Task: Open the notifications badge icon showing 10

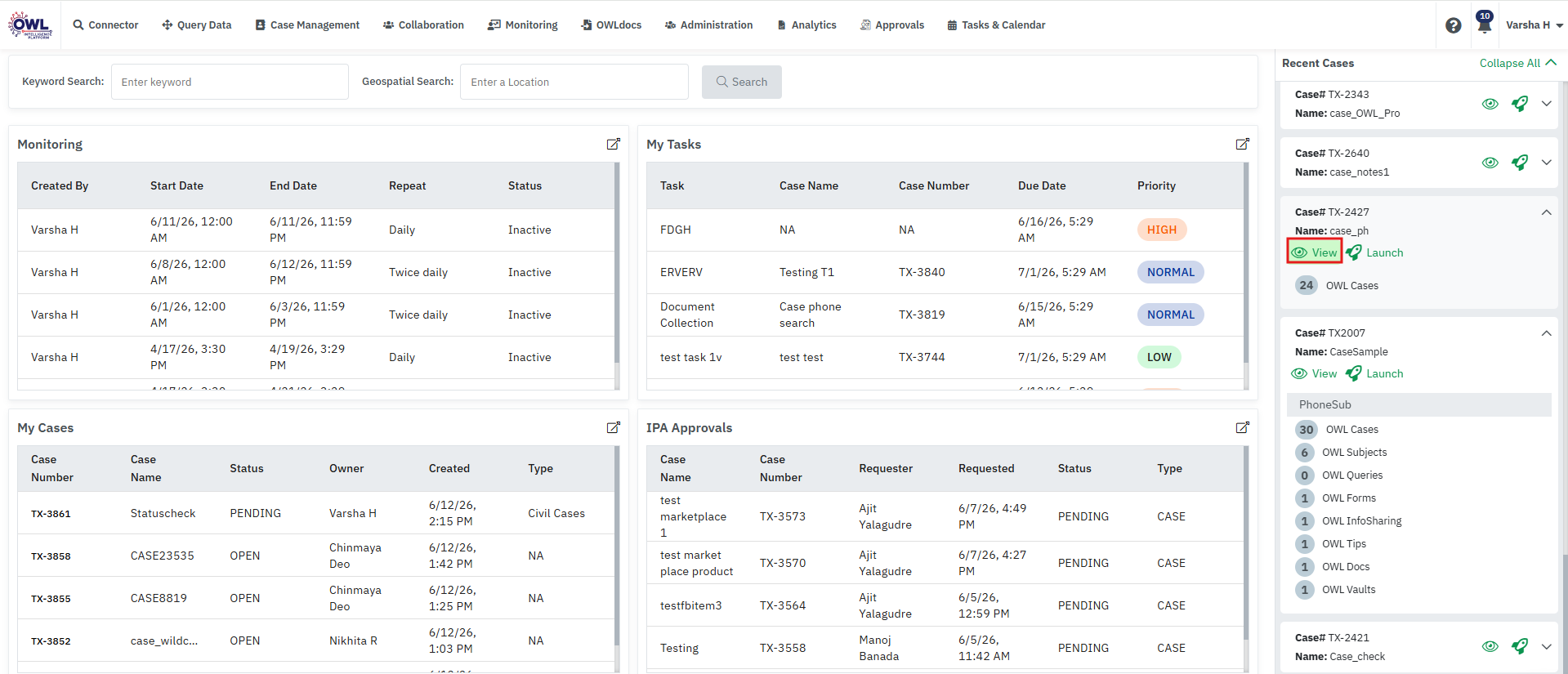Action: 1484,22
